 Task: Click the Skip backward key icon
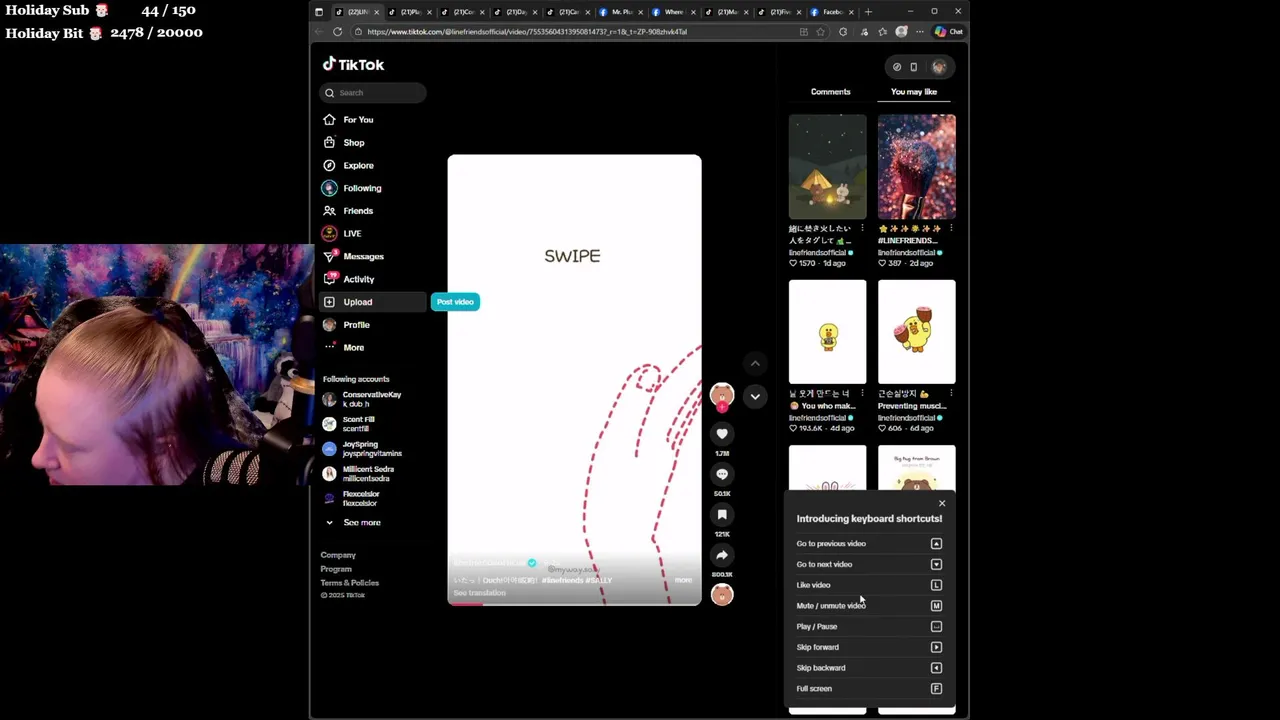pyautogui.click(x=936, y=668)
